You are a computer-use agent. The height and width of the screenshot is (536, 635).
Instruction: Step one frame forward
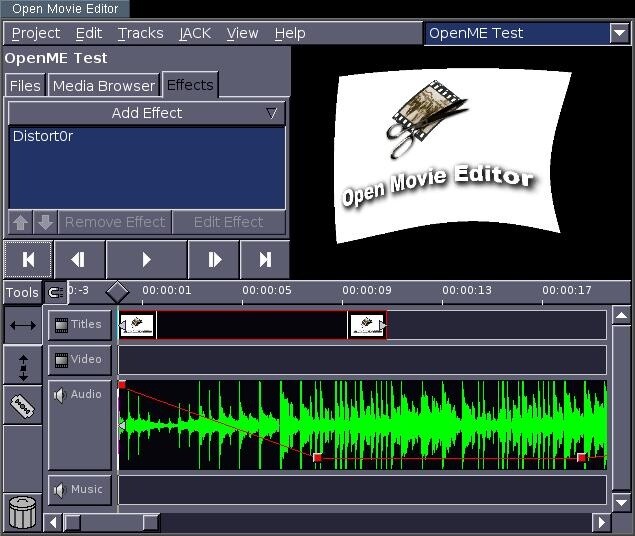[x=214, y=259]
